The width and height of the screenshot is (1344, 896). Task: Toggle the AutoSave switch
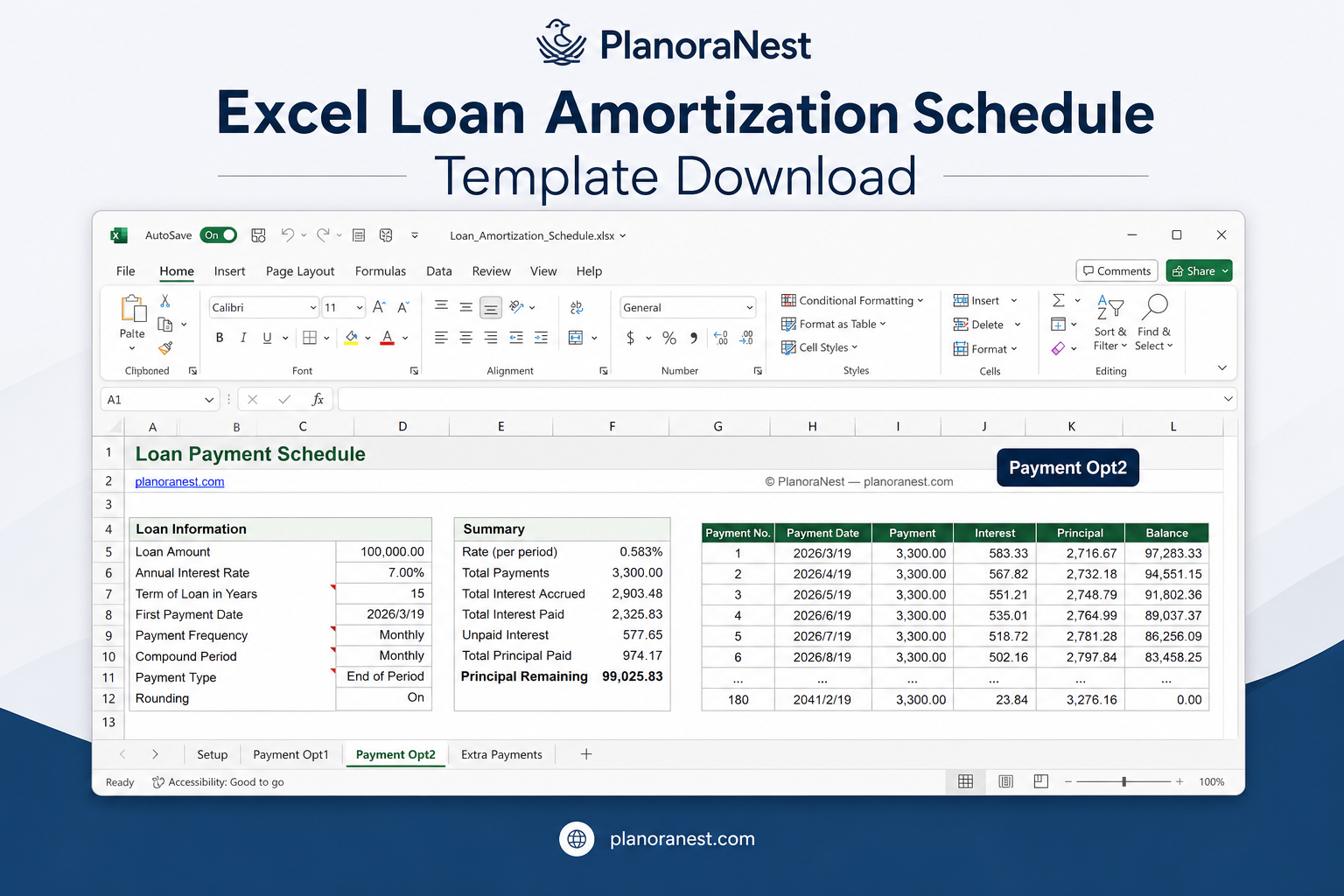point(219,235)
